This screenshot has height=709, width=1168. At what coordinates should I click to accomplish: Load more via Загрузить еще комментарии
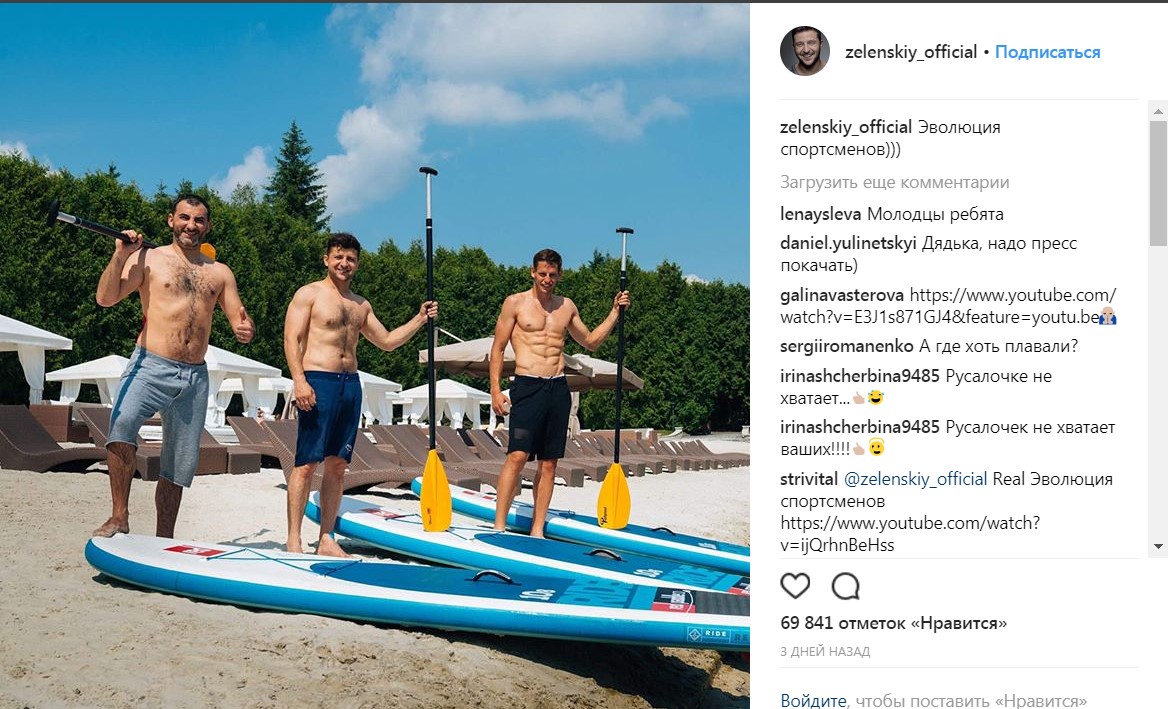coord(895,182)
